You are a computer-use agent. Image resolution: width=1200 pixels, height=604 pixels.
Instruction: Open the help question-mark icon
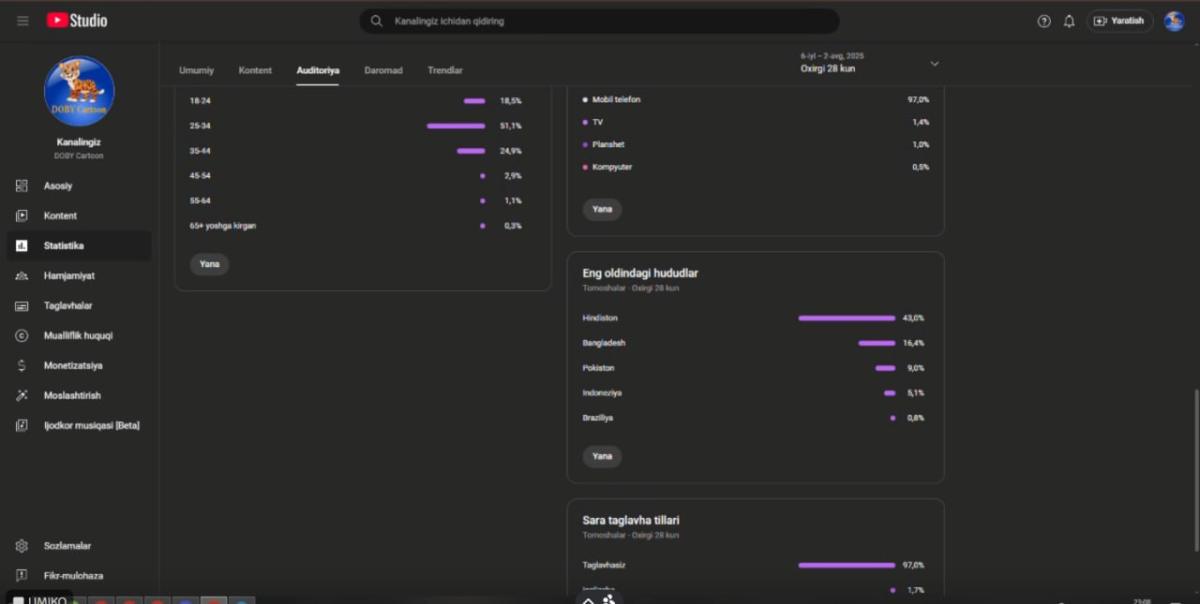(1044, 21)
